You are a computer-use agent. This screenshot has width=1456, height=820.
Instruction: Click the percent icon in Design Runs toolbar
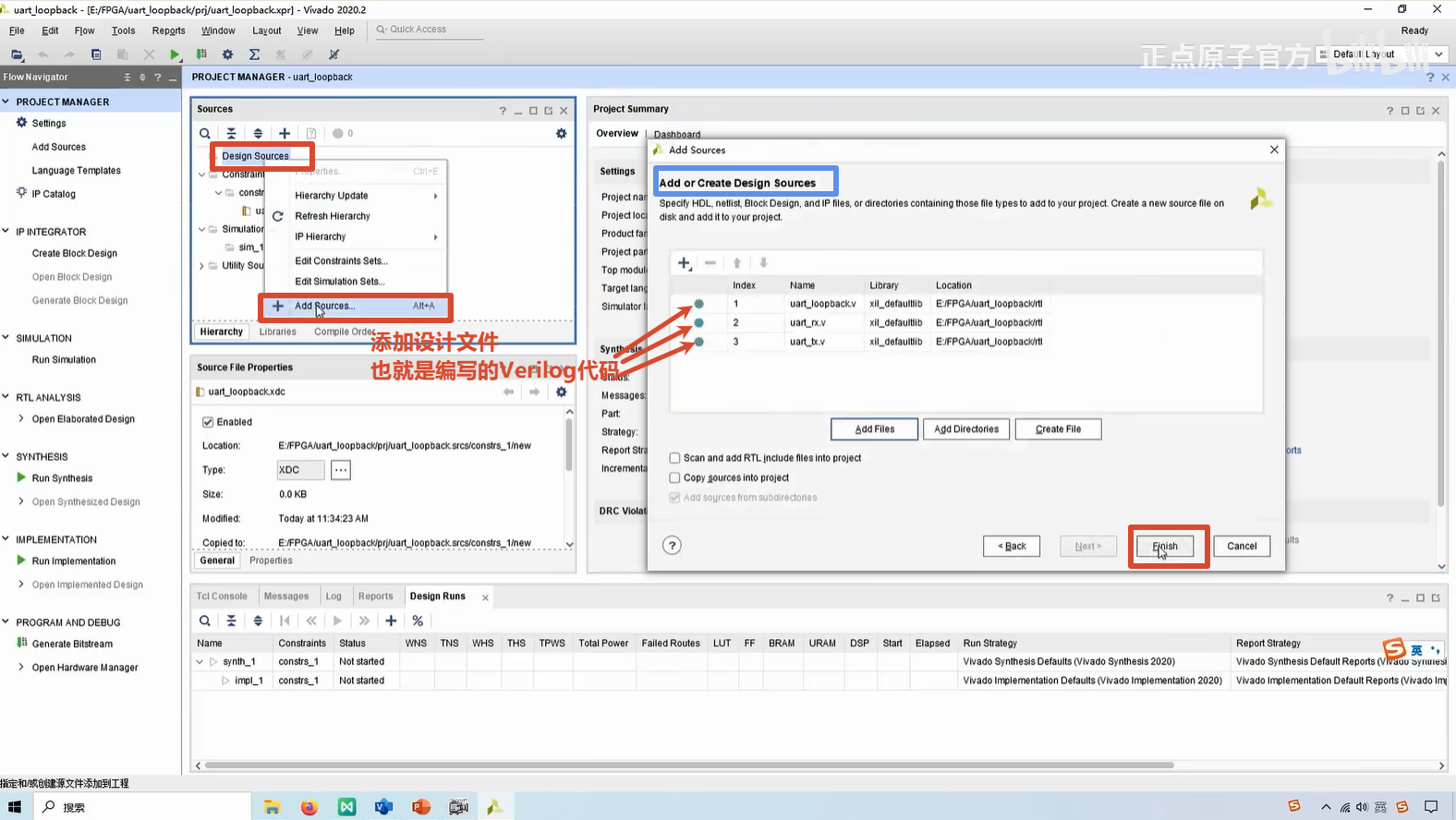(x=418, y=621)
